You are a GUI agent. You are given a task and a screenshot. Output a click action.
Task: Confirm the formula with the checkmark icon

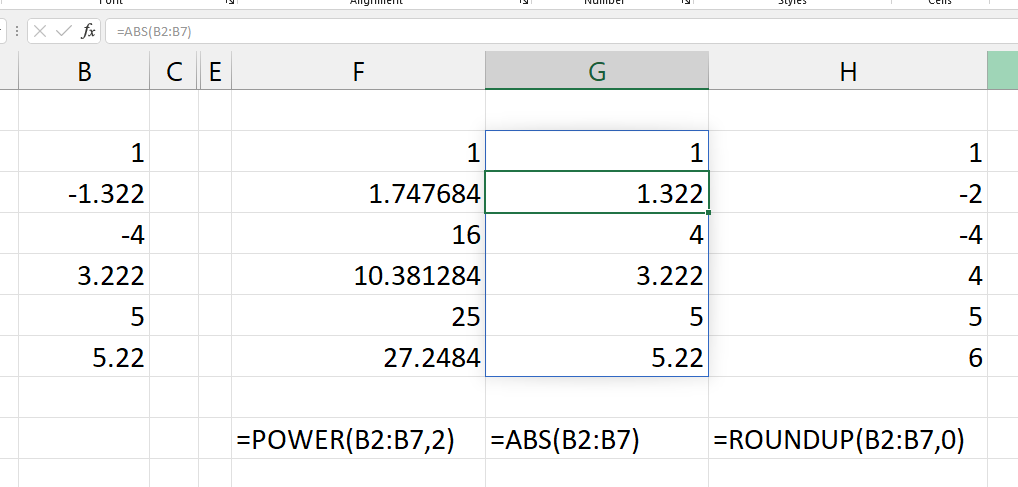pos(64,31)
